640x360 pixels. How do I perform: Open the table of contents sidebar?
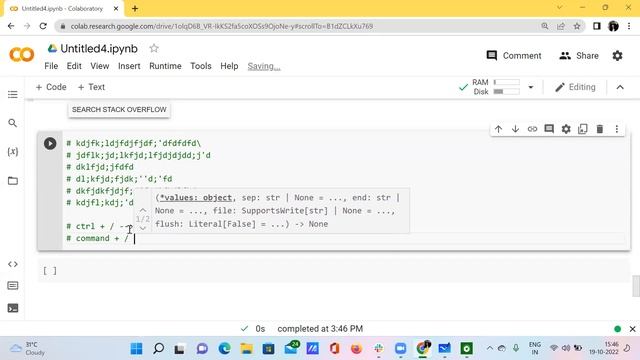pos(13,95)
